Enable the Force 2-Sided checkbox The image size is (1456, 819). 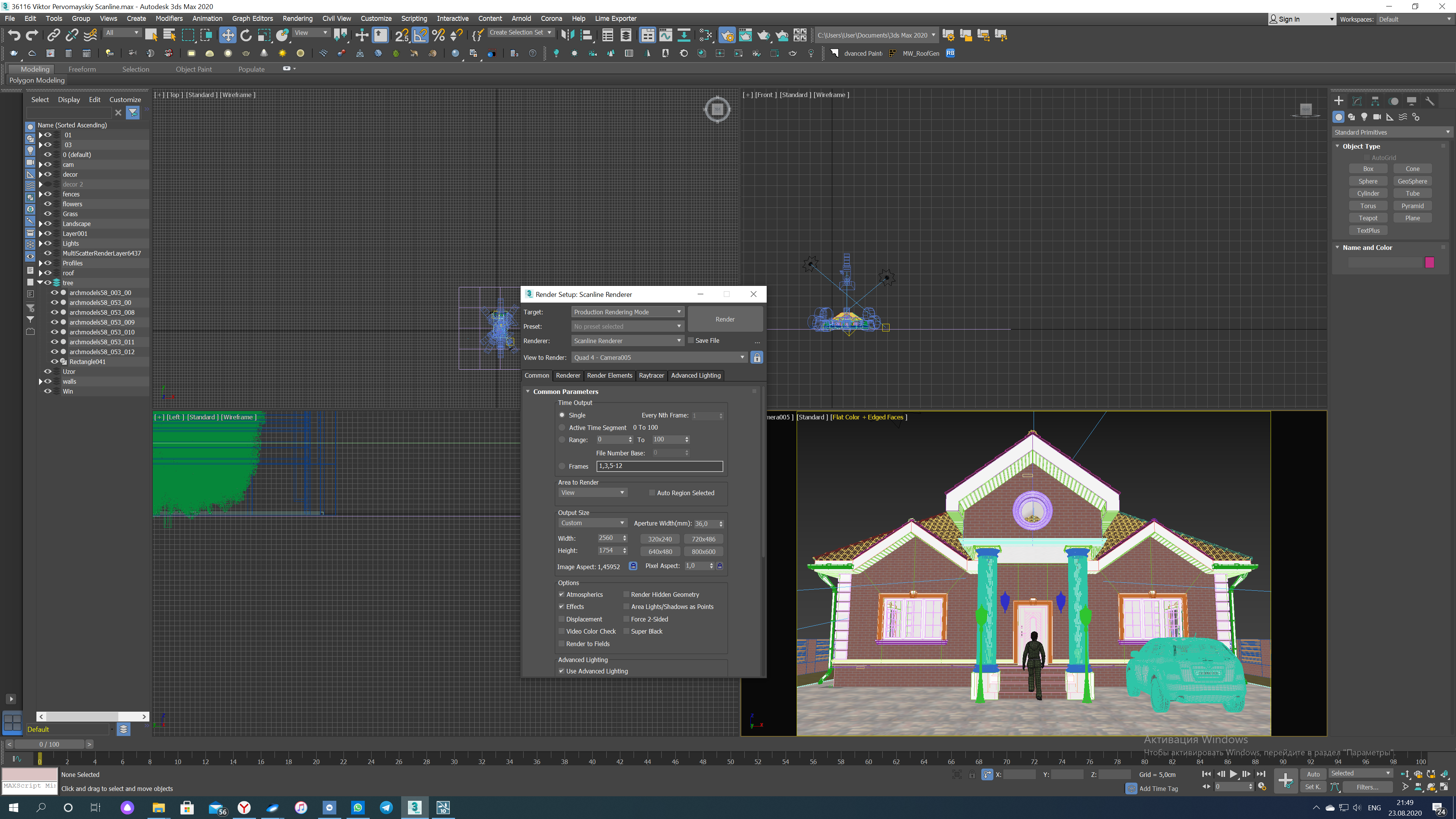pos(626,619)
